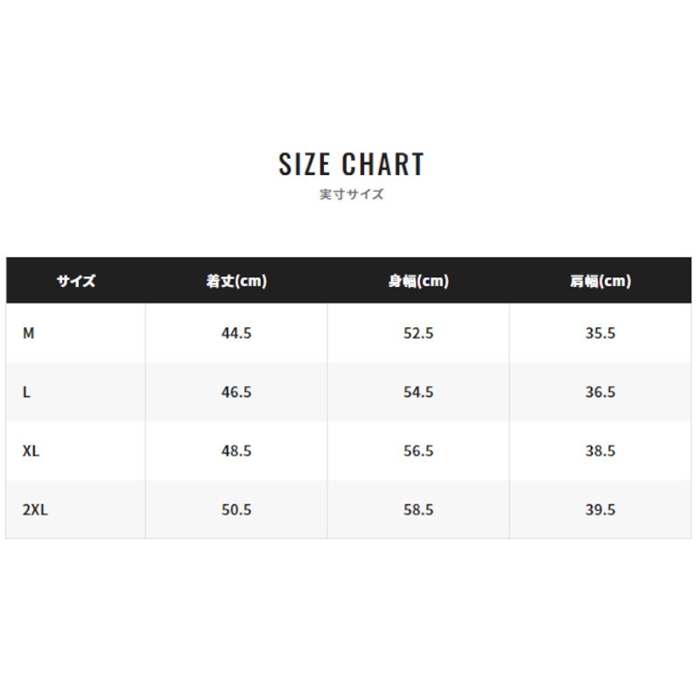Select the L size row label
This screenshot has height=700, width=700.
point(26,392)
